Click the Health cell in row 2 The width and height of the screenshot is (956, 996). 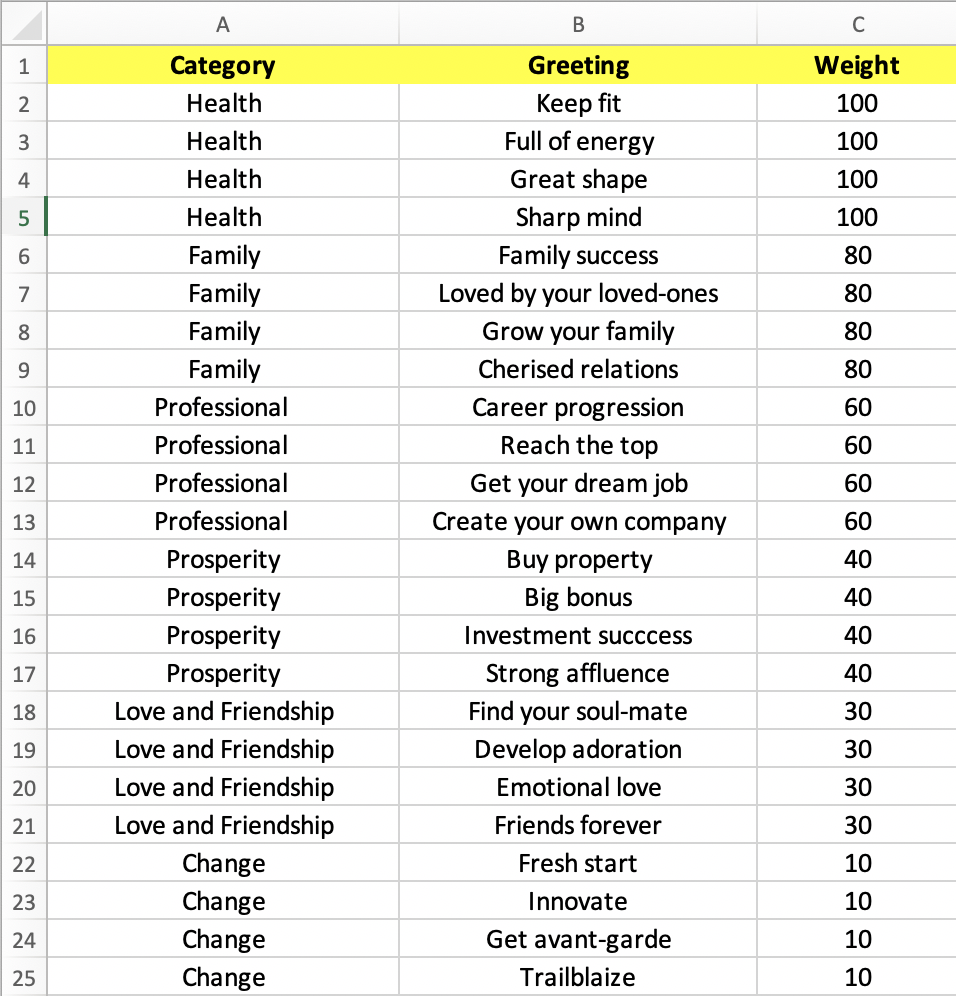[223, 103]
